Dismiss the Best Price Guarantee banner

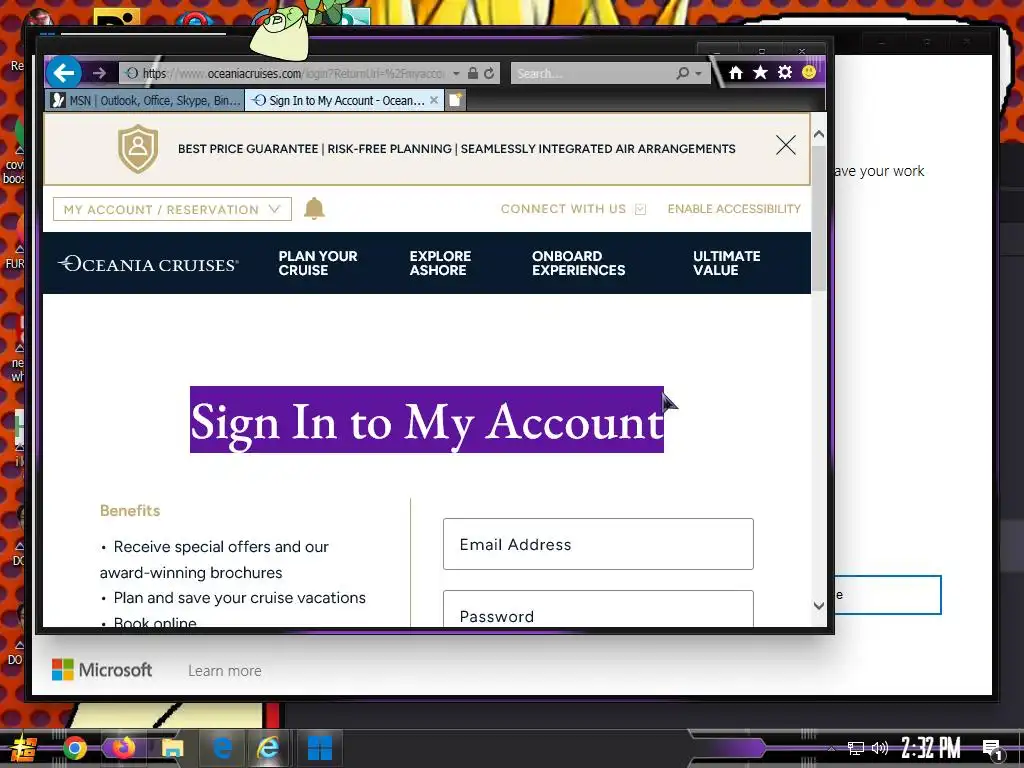point(786,145)
